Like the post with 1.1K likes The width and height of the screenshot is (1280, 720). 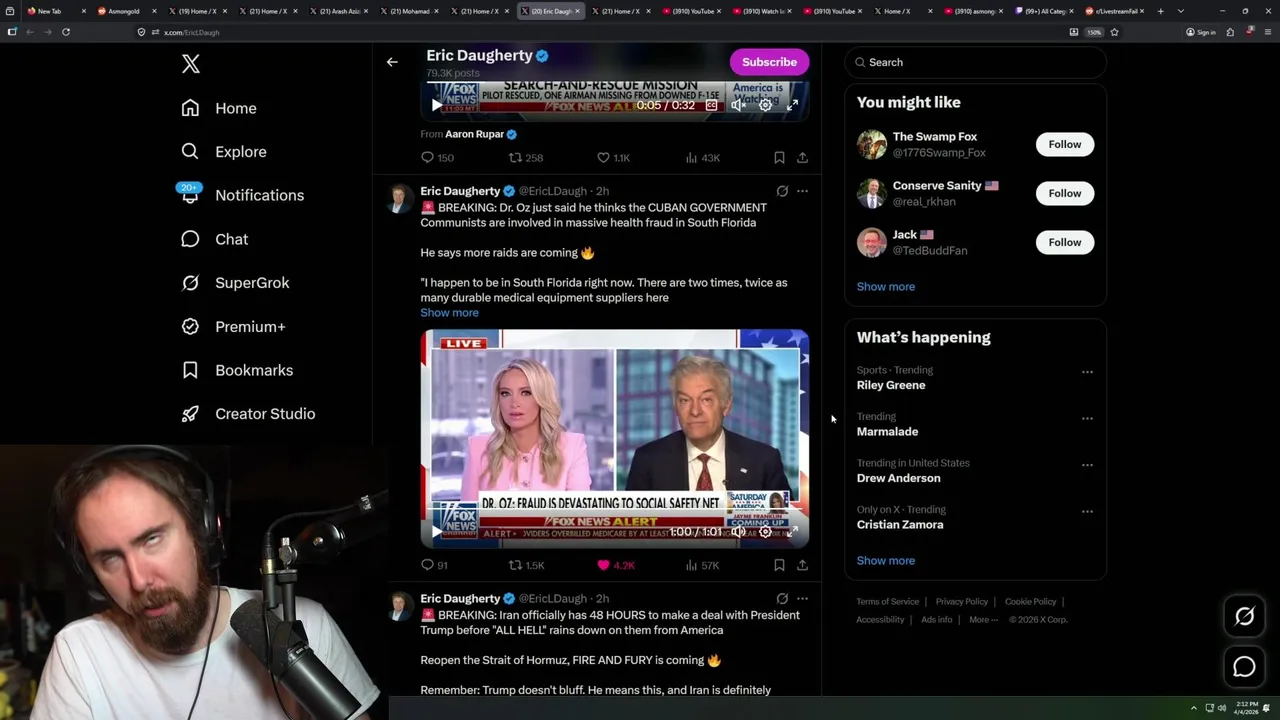click(613, 158)
